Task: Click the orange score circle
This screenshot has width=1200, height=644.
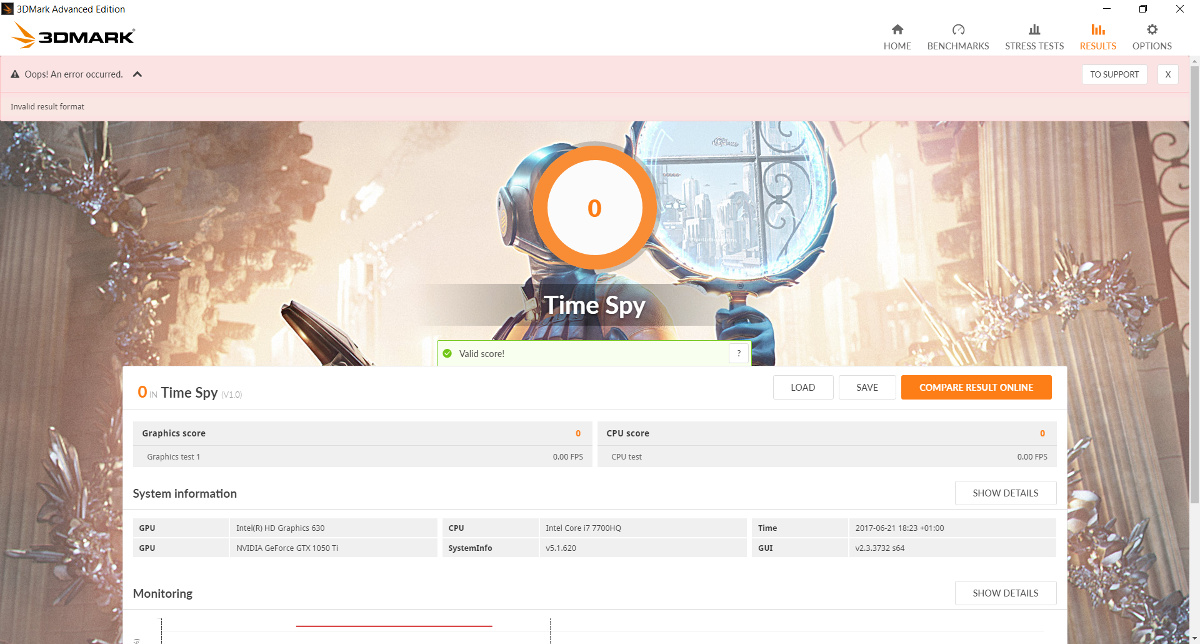Action: coord(595,208)
